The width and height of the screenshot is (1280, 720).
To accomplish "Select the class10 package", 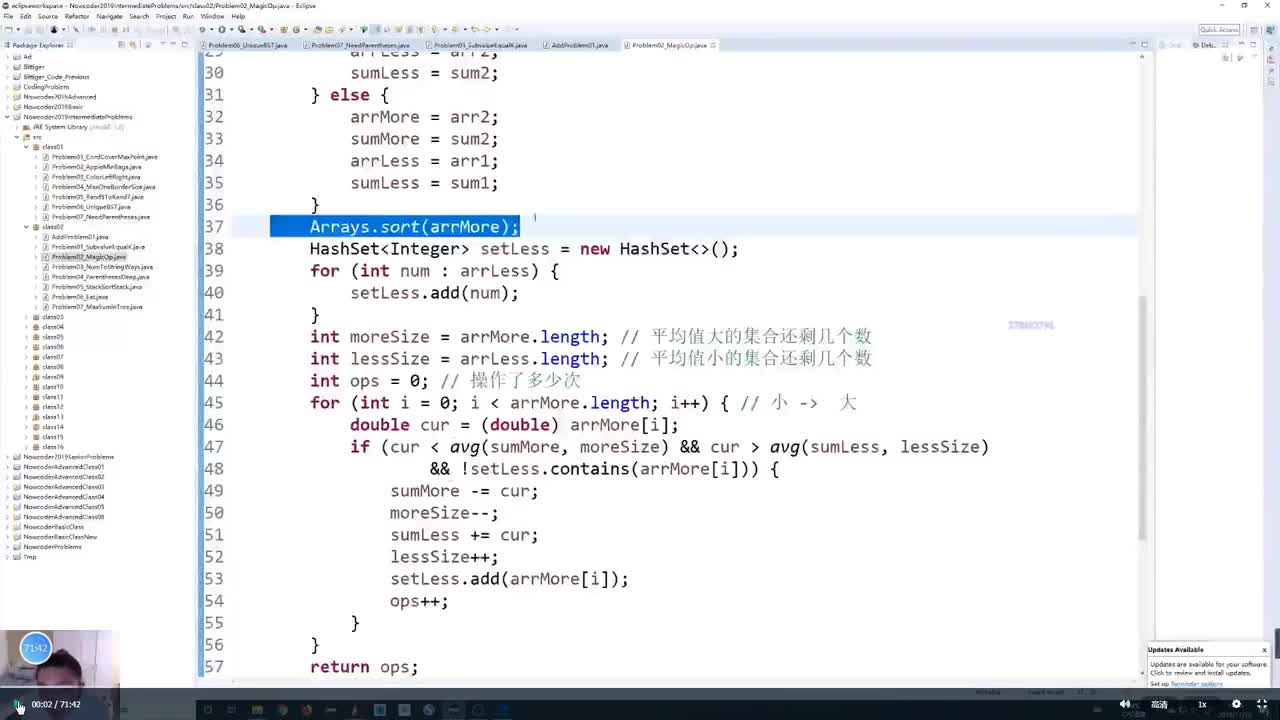I will tap(52, 387).
